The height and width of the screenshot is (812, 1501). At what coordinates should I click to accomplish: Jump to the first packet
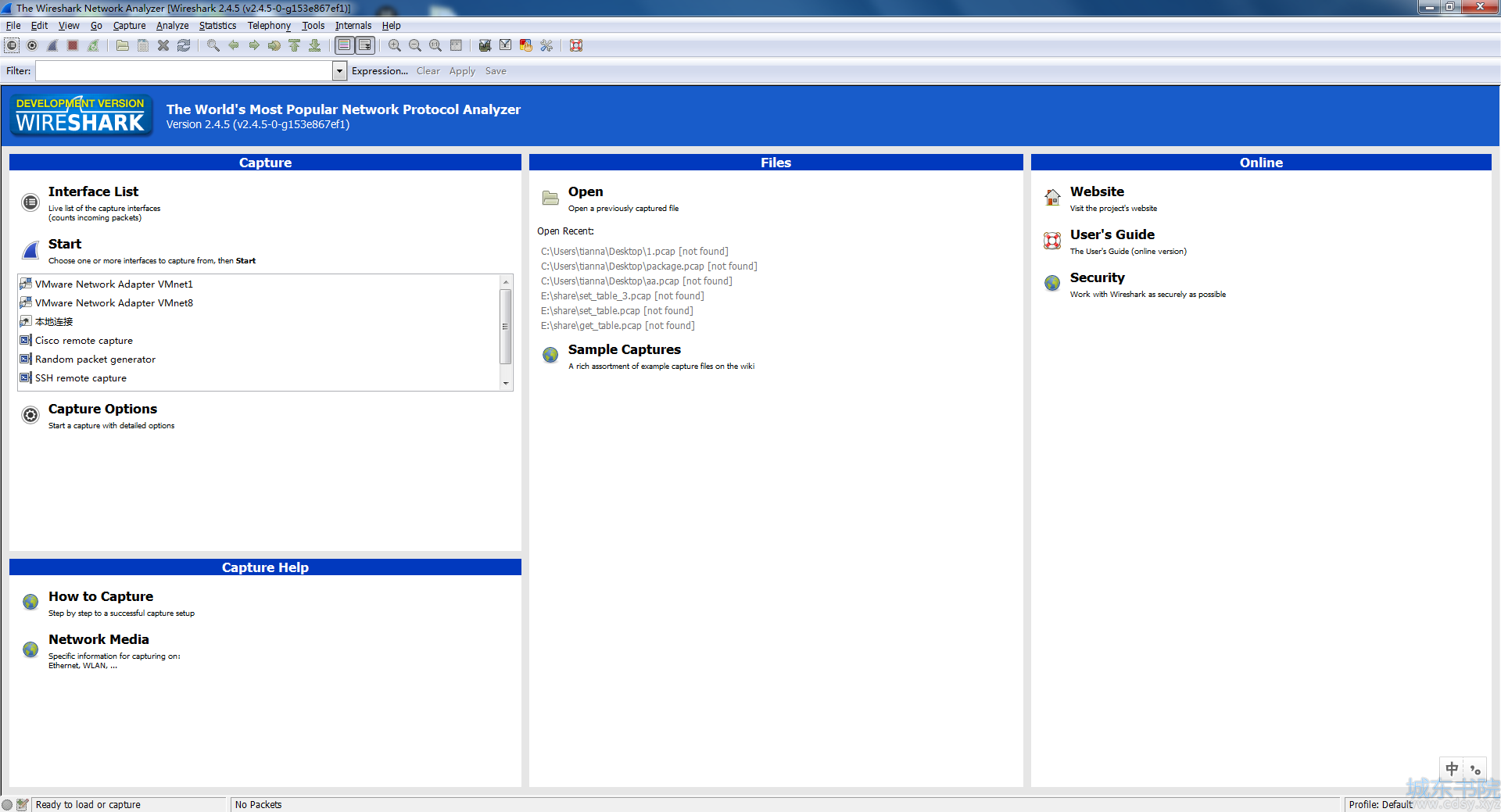click(295, 45)
